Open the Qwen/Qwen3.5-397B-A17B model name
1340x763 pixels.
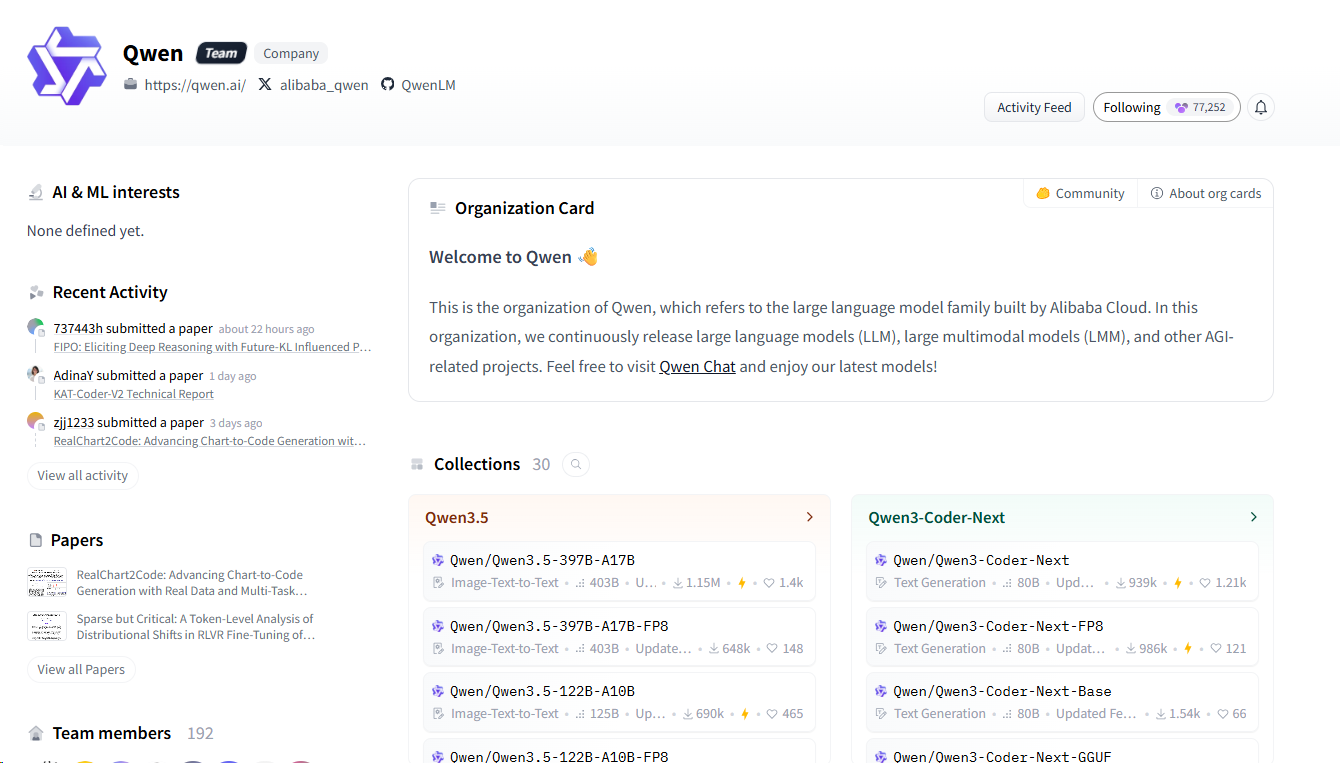tap(542, 560)
